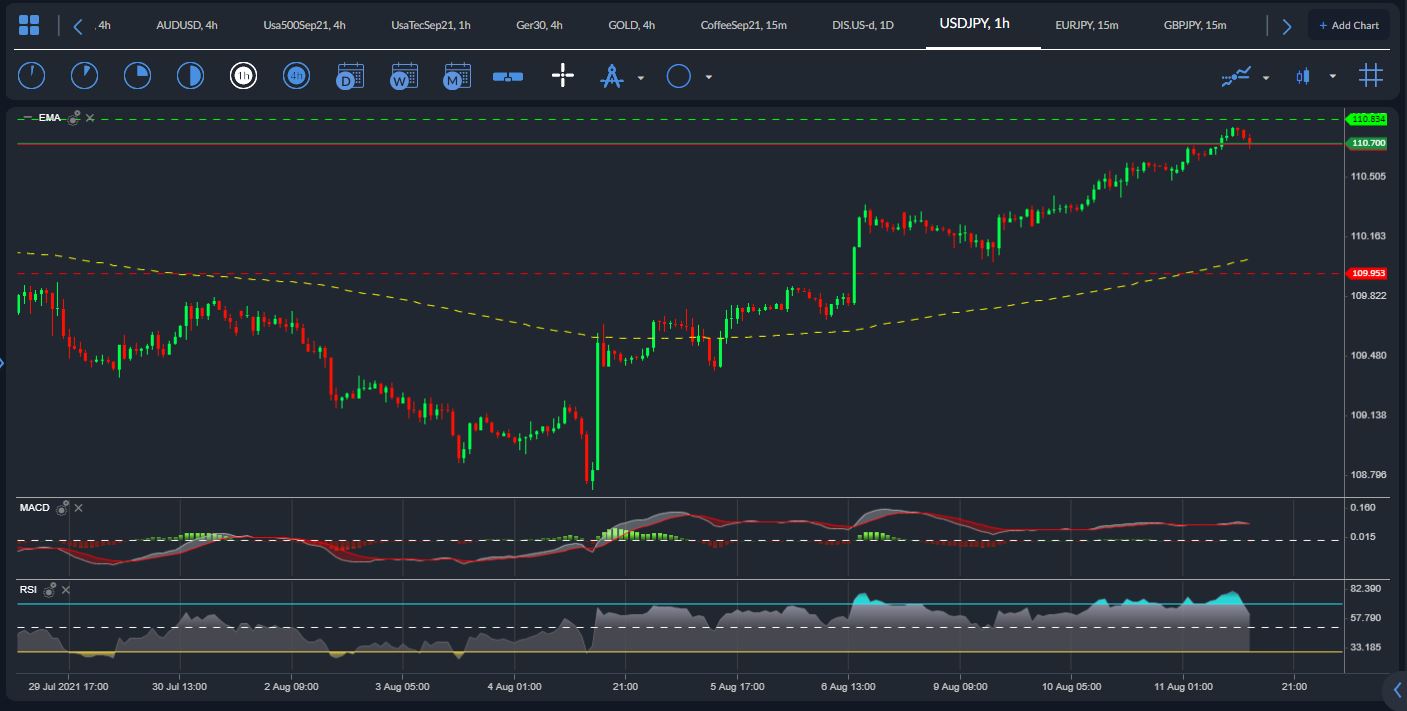Remove the EMA indicator

pos(90,118)
